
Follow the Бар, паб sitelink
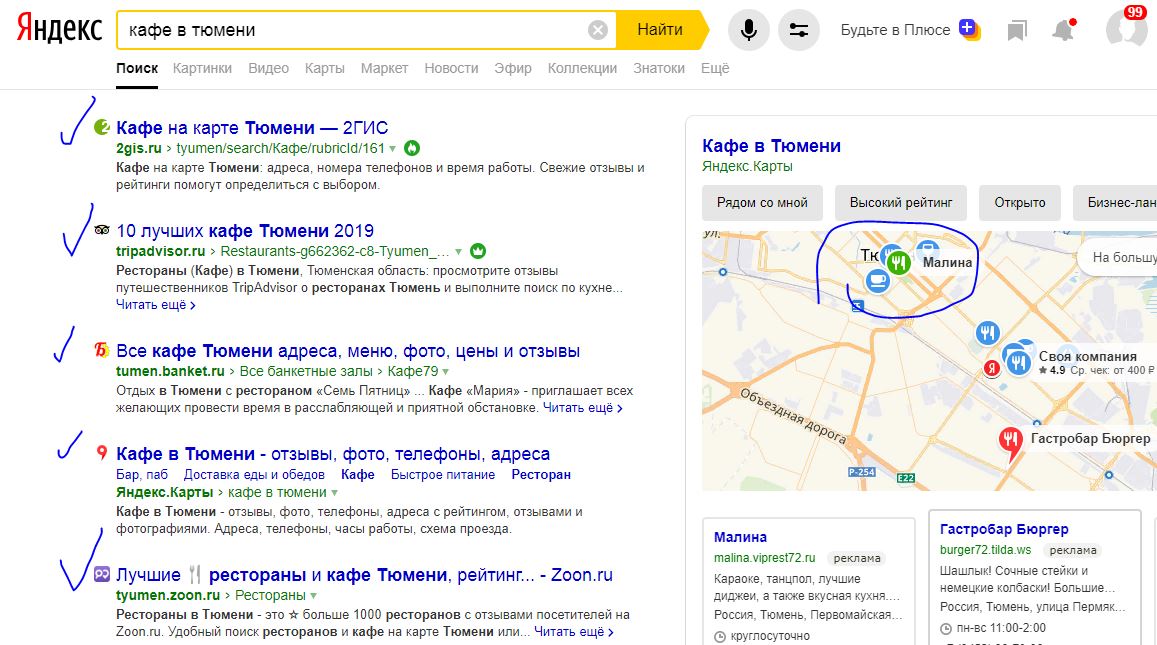coord(142,475)
